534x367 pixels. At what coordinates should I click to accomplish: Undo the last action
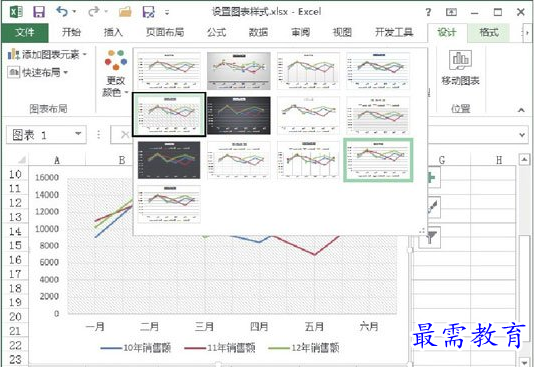[62, 12]
